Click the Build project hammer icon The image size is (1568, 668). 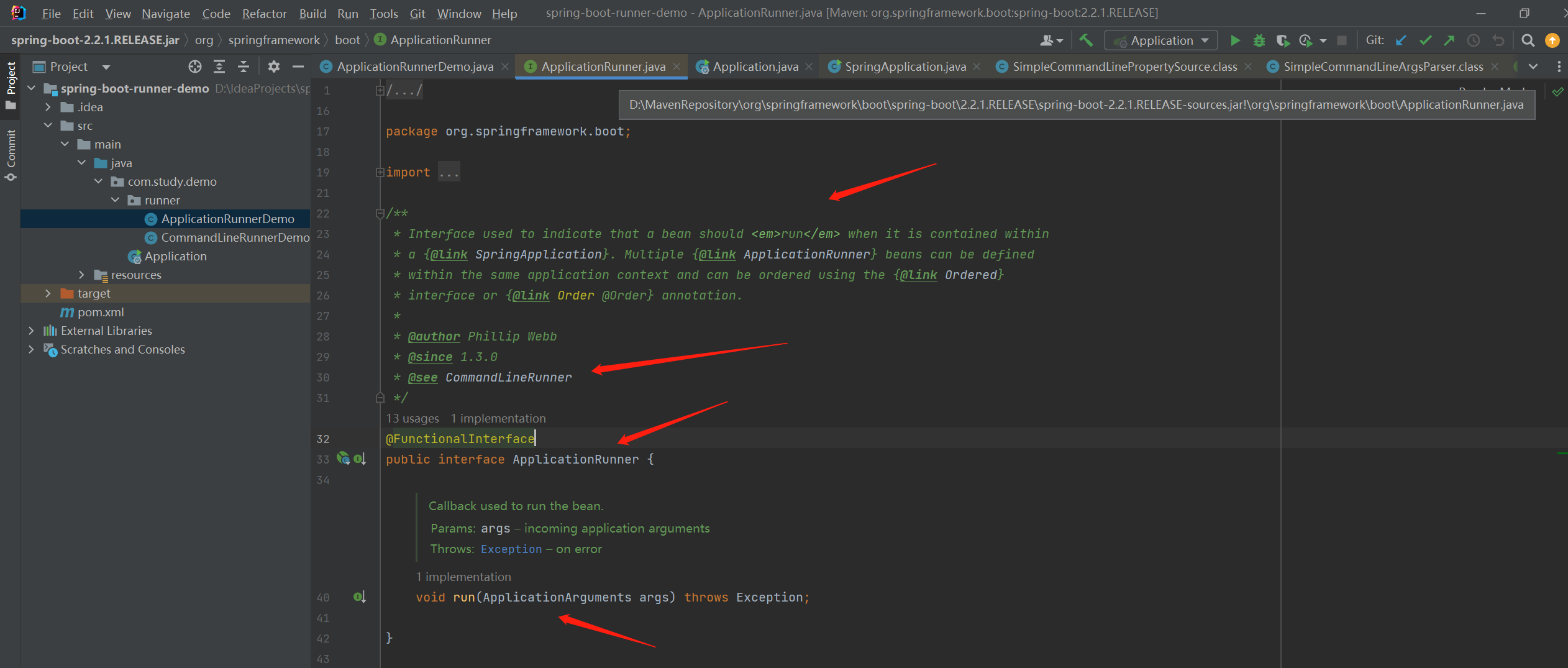pyautogui.click(x=1085, y=40)
